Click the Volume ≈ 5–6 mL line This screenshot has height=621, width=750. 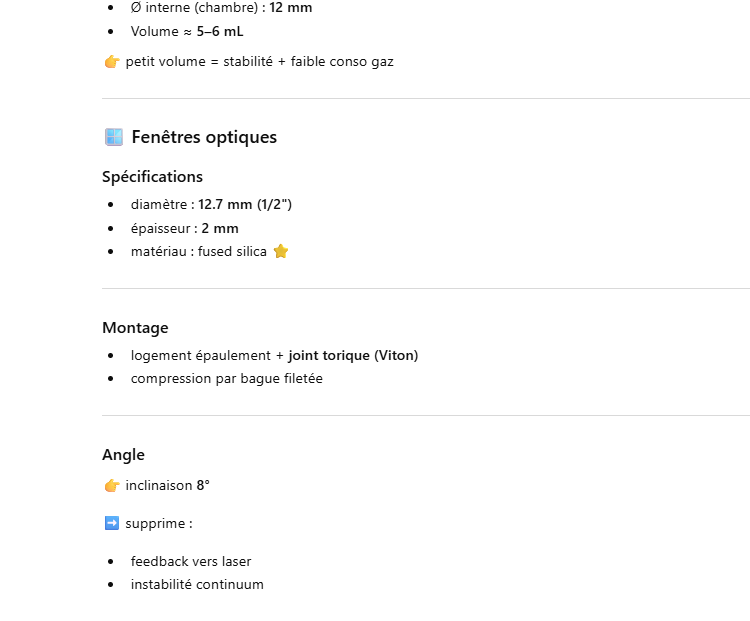coord(186,31)
